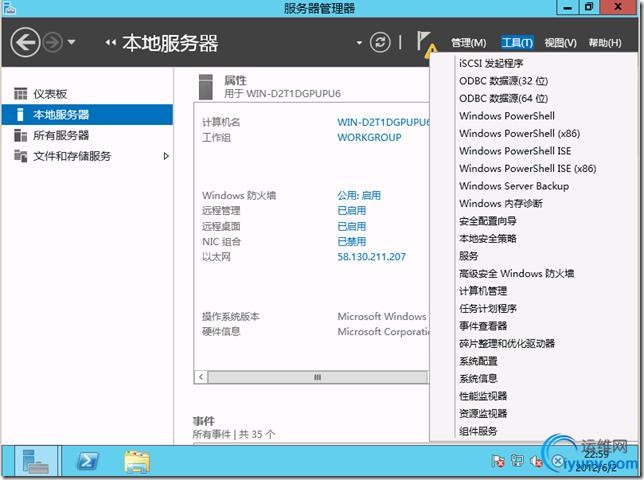Choose ODBC 数据源(32 位)
The image size is (644, 480).
pos(504,81)
